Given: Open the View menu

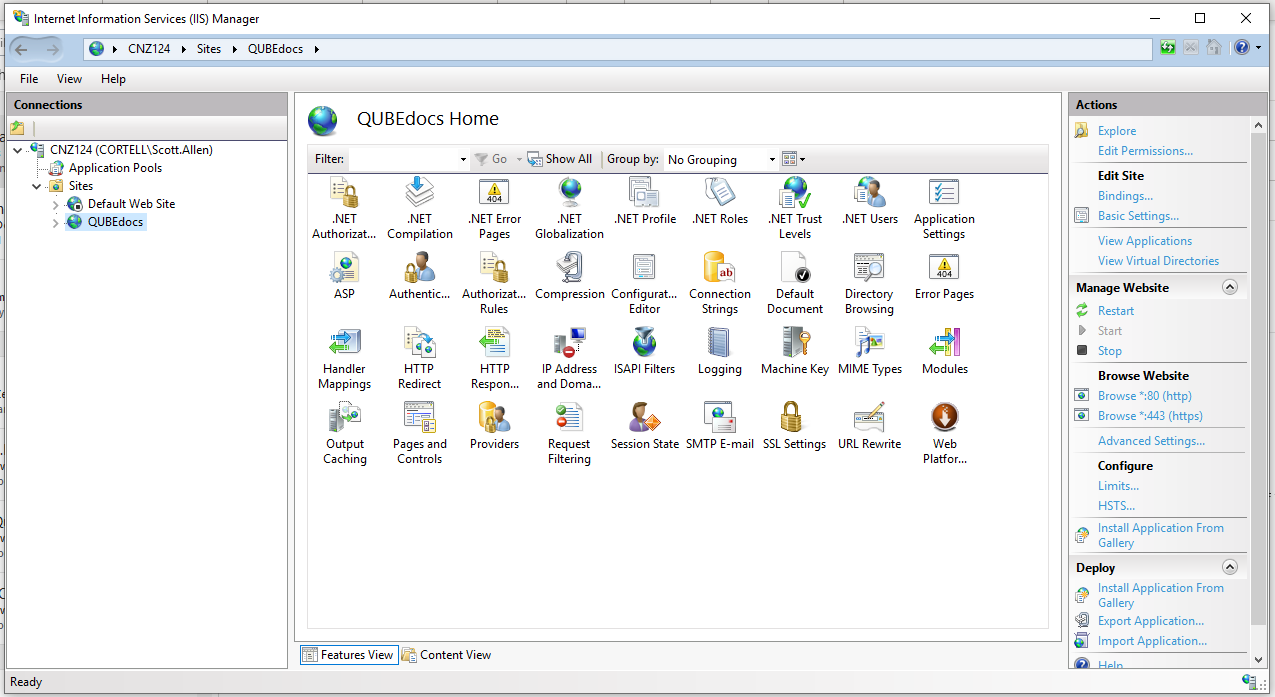Looking at the screenshot, I should point(69,79).
